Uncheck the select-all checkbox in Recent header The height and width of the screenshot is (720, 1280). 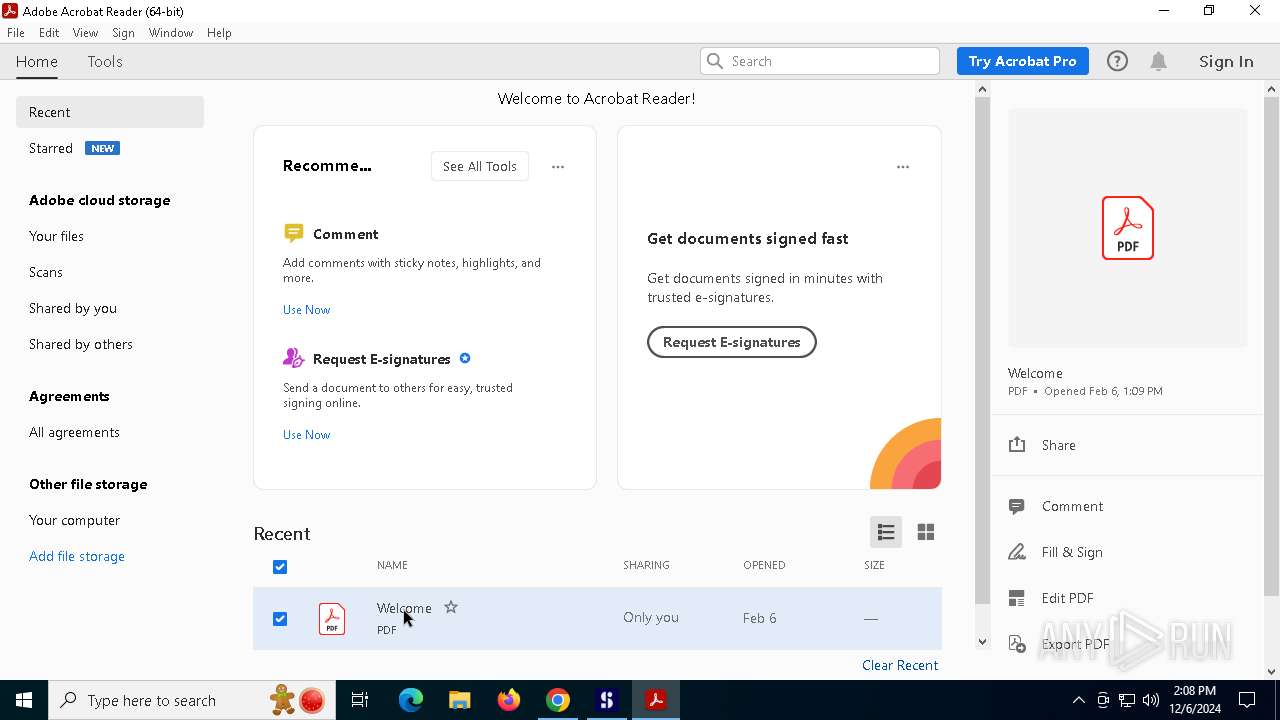coord(280,567)
